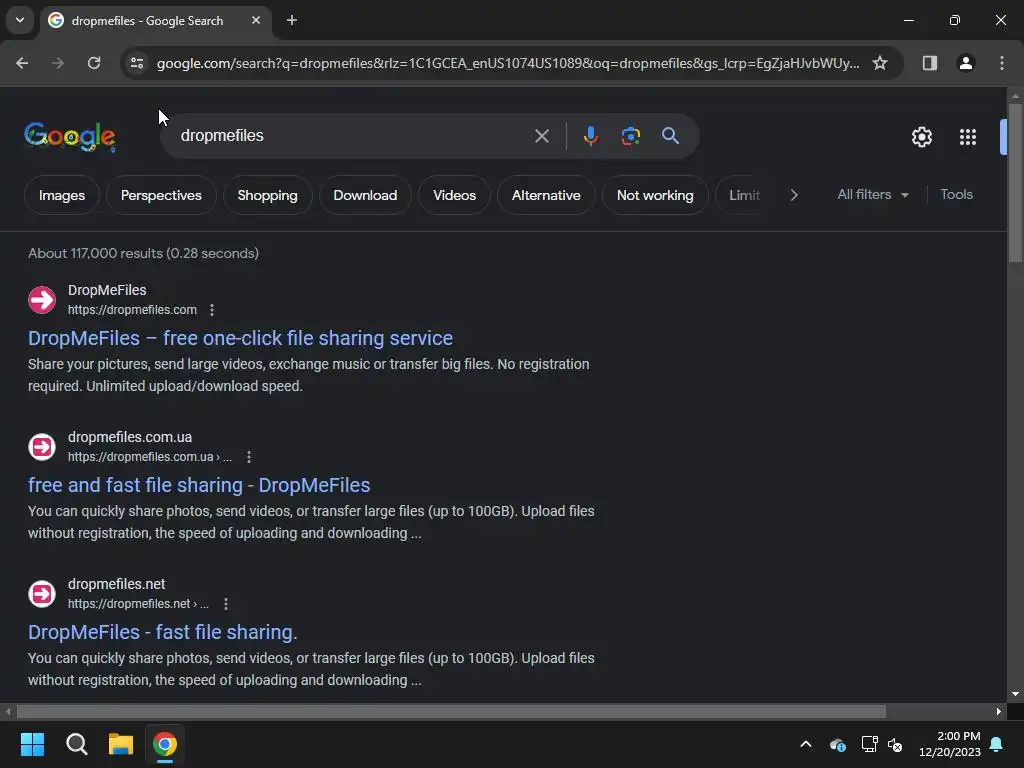The width and height of the screenshot is (1024, 768).
Task: Open search Tools
Action: pyautogui.click(x=956, y=195)
